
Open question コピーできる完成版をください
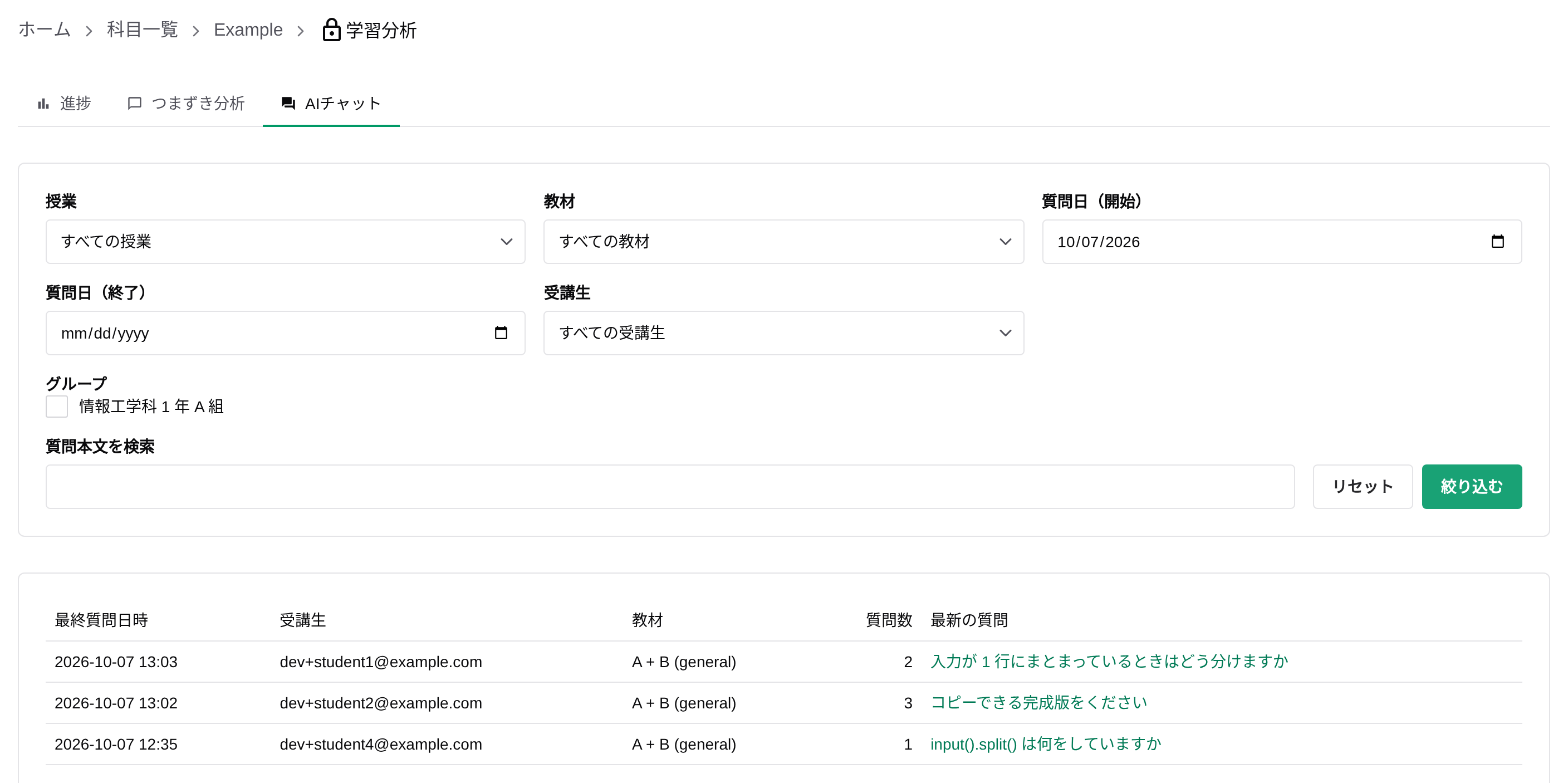coord(1038,703)
